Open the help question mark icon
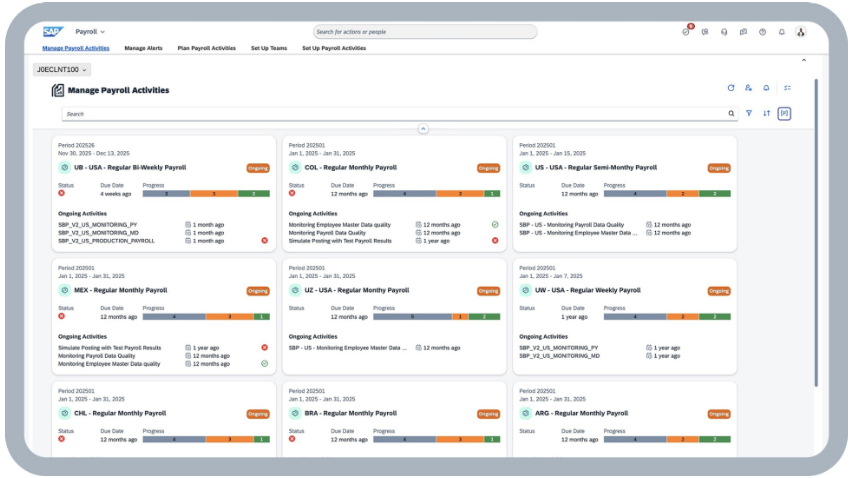This screenshot has height=478, width=852. coord(762,32)
